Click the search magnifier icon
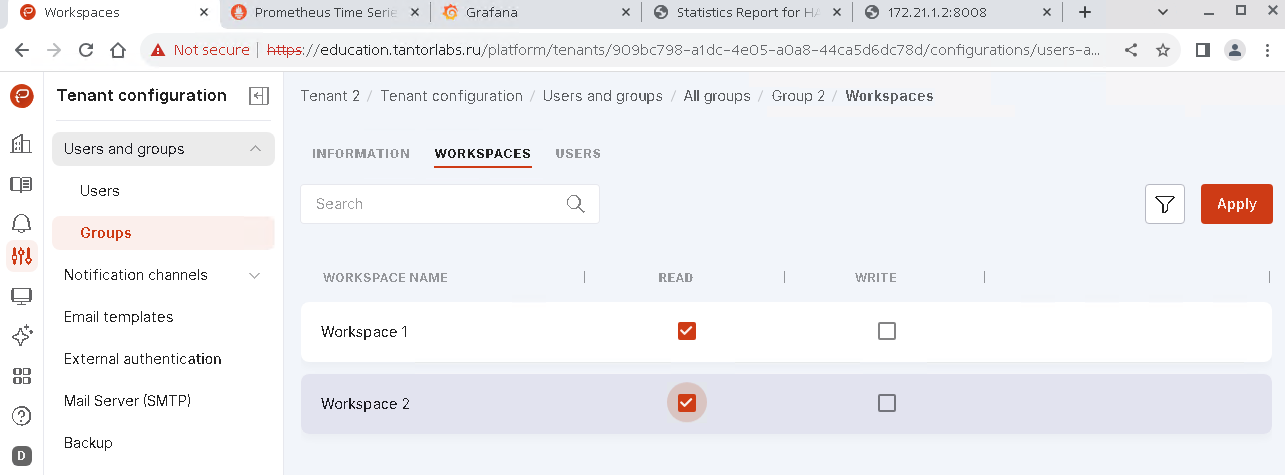The width and height of the screenshot is (1285, 475). click(575, 204)
